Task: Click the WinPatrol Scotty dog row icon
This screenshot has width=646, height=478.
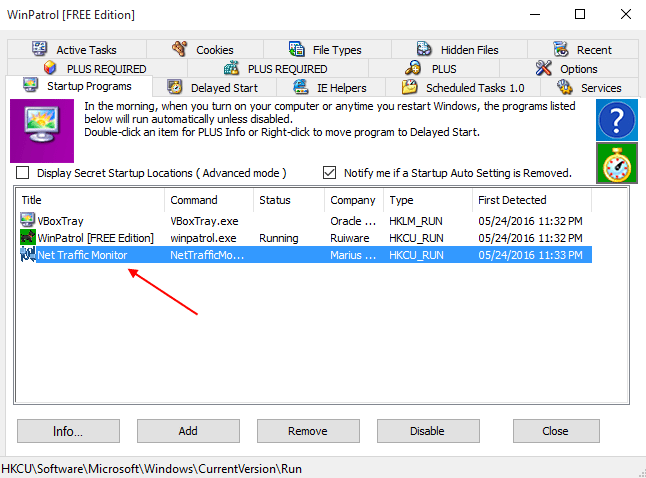Action: pyautogui.click(x=28, y=237)
